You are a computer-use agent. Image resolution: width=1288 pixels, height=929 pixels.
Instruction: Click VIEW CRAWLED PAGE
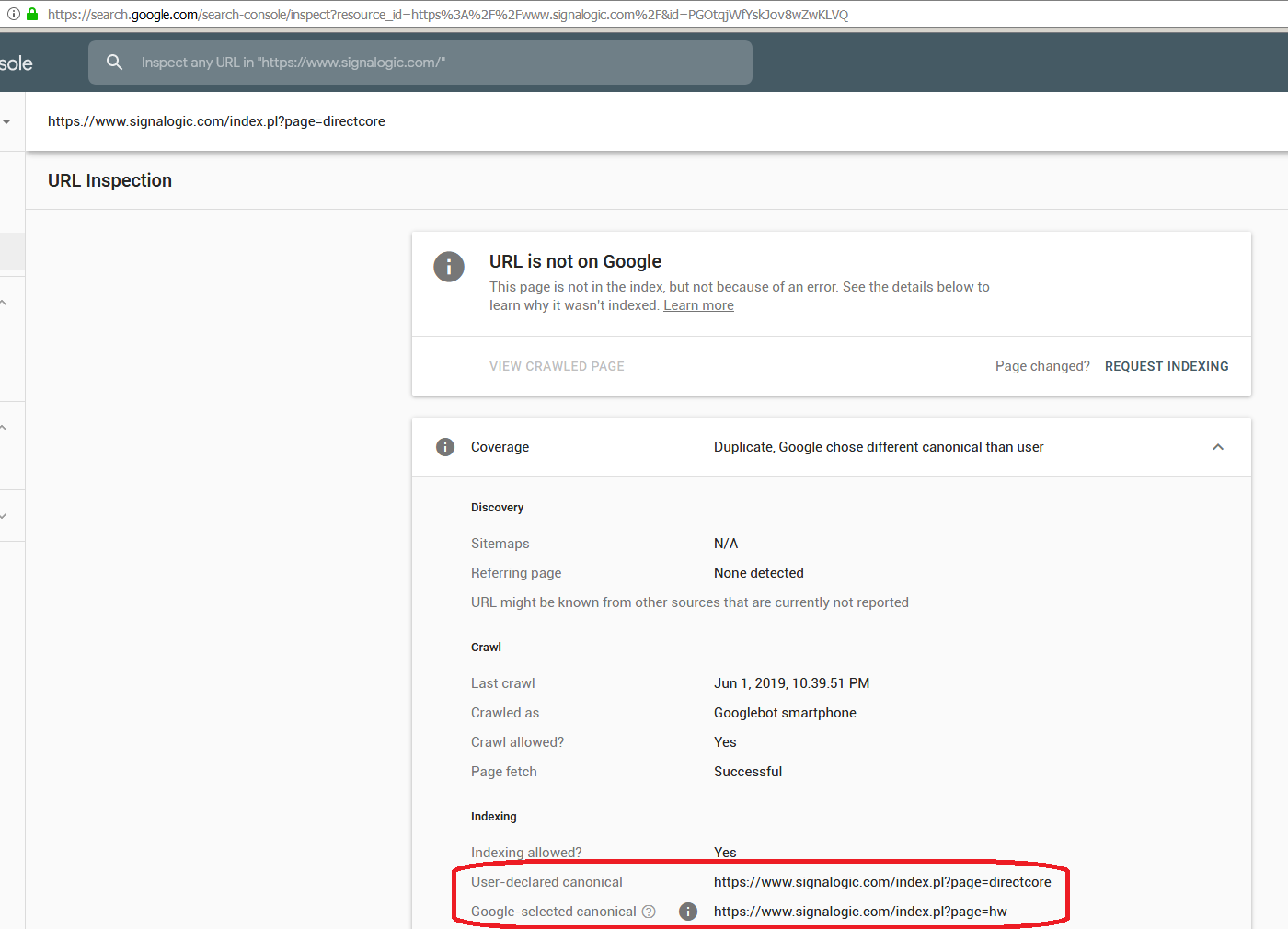coord(557,366)
